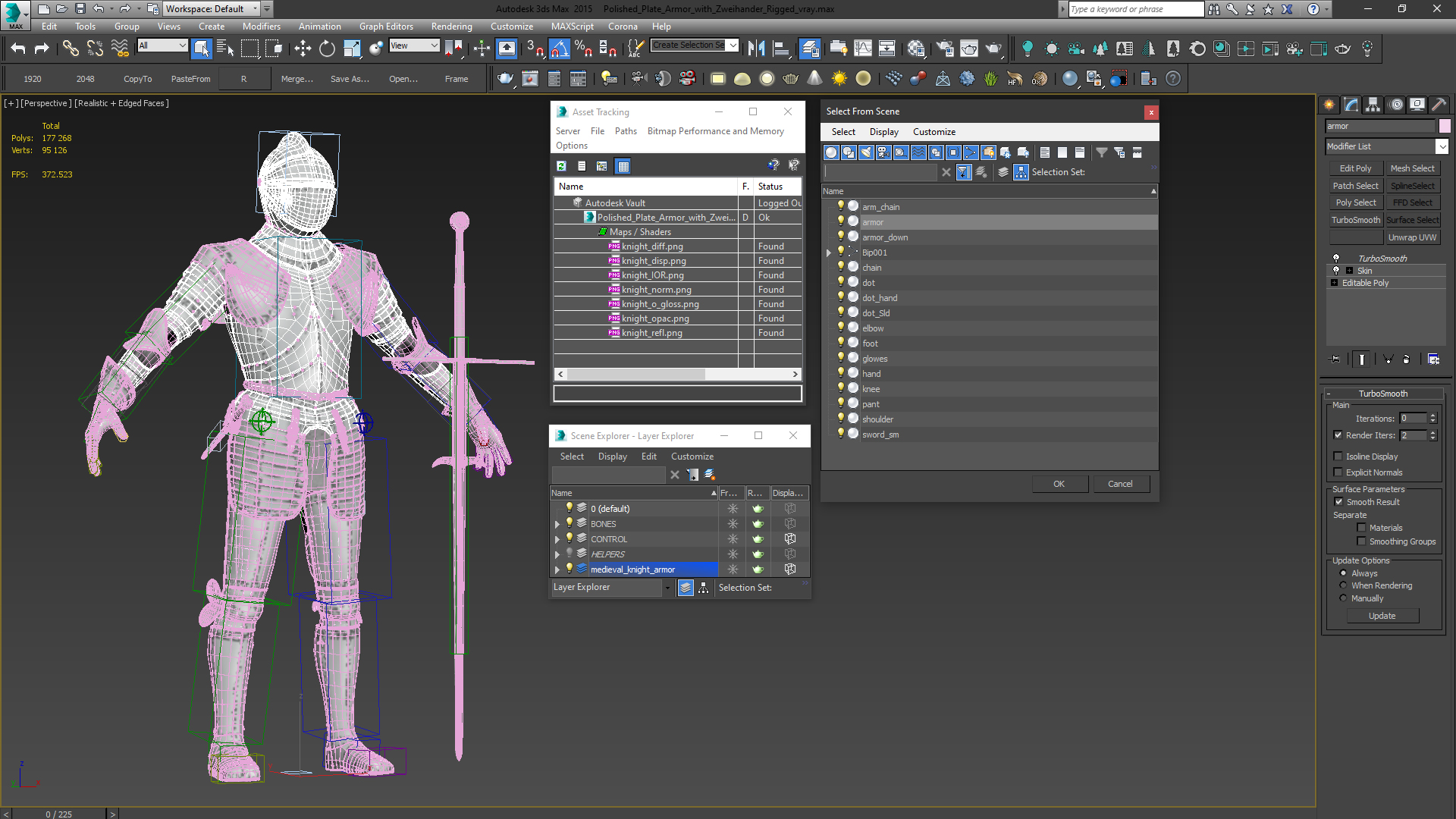Click the Select and Link chain icon
The image size is (1456, 819).
coord(71,49)
